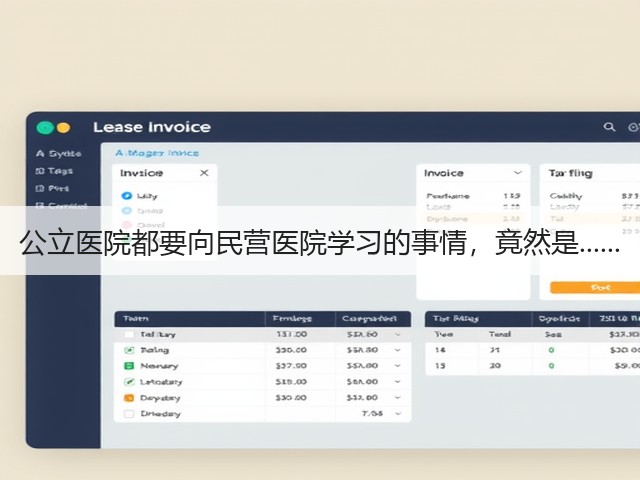Viewport: 640px width, 480px height.
Task: Click the green 0 in row 14
Action: tap(551, 350)
